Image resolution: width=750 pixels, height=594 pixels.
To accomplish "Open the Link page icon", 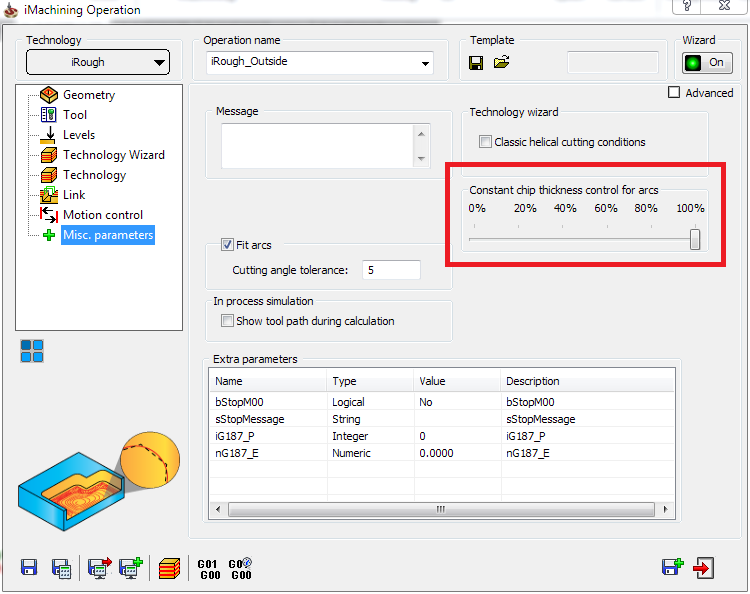I will click(x=48, y=195).
